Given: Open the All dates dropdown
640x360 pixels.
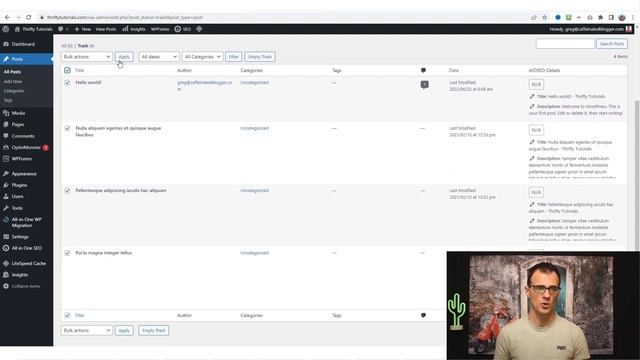Looking at the screenshot, I should pyautogui.click(x=159, y=57).
